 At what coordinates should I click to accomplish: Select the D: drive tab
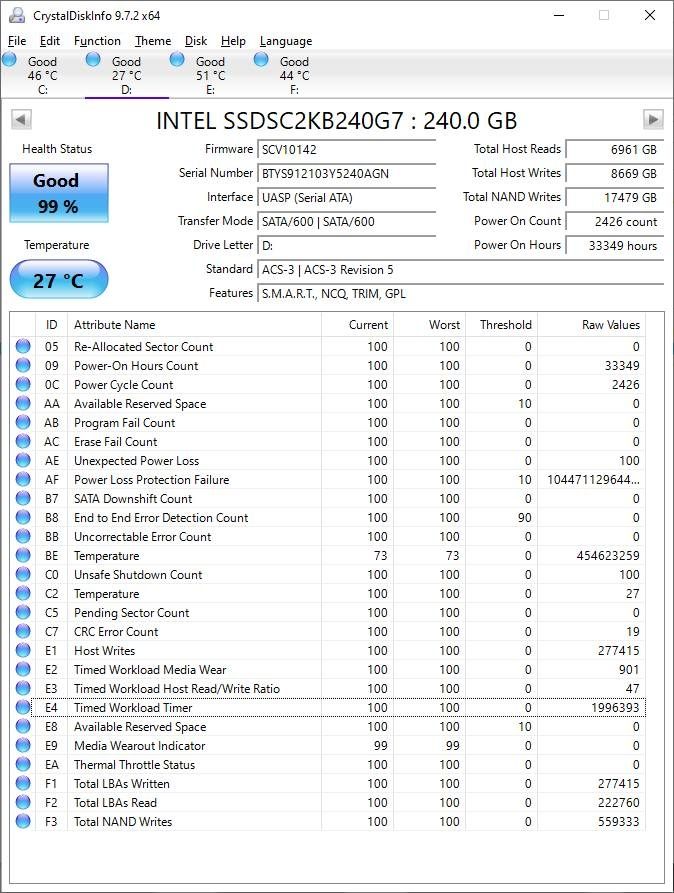(x=126, y=75)
